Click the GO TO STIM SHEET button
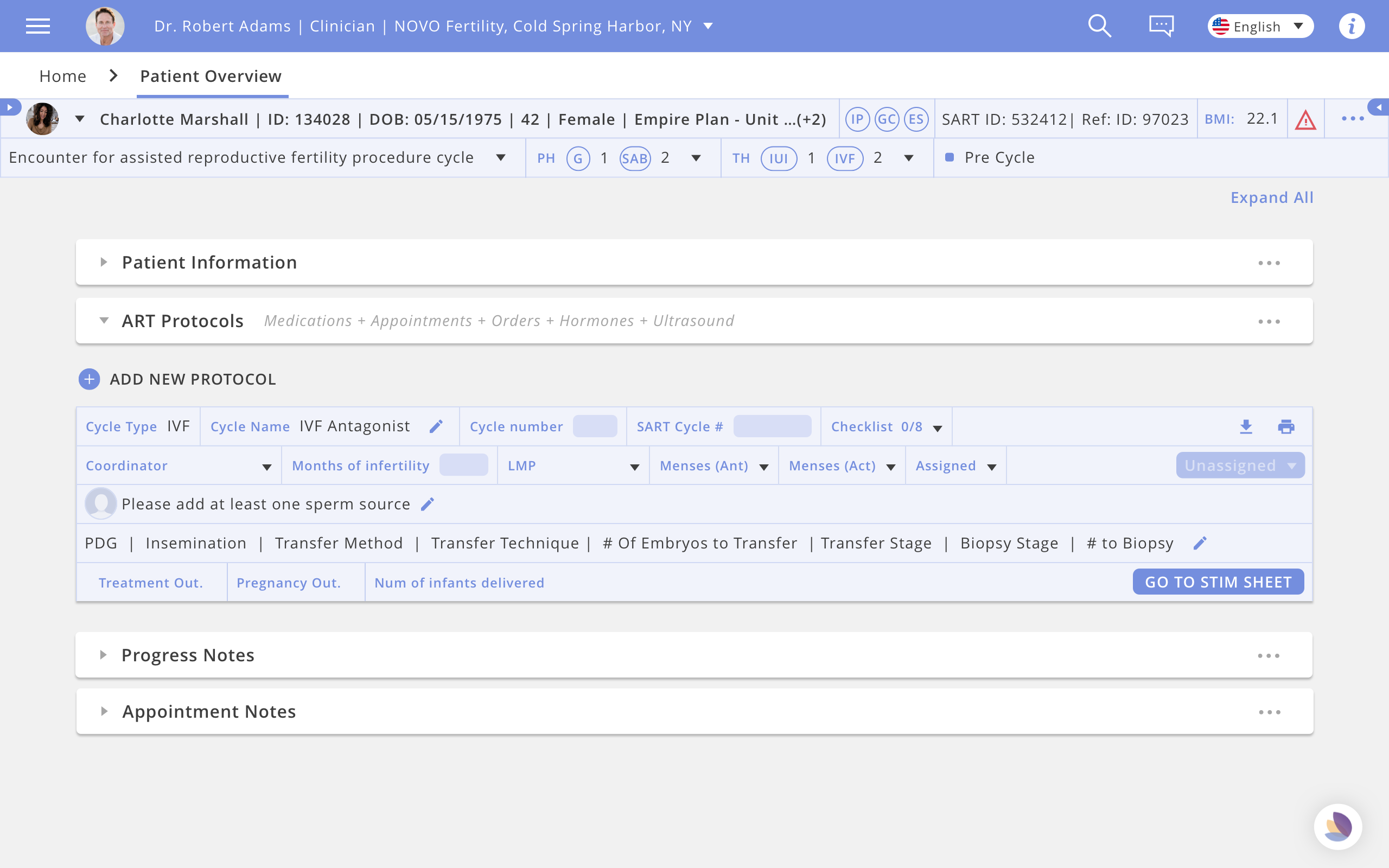Viewport: 1389px width, 868px height. (1218, 582)
